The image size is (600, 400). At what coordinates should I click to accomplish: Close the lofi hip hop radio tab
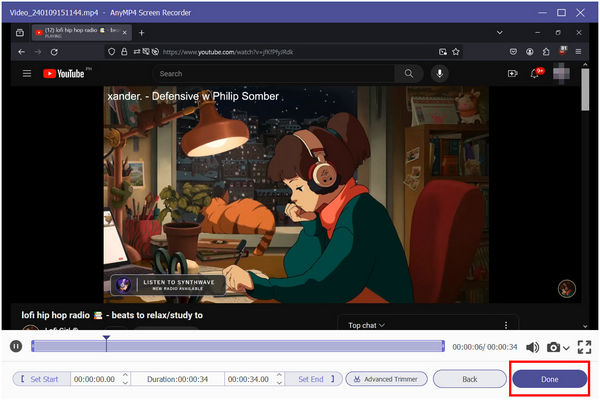click(x=125, y=33)
